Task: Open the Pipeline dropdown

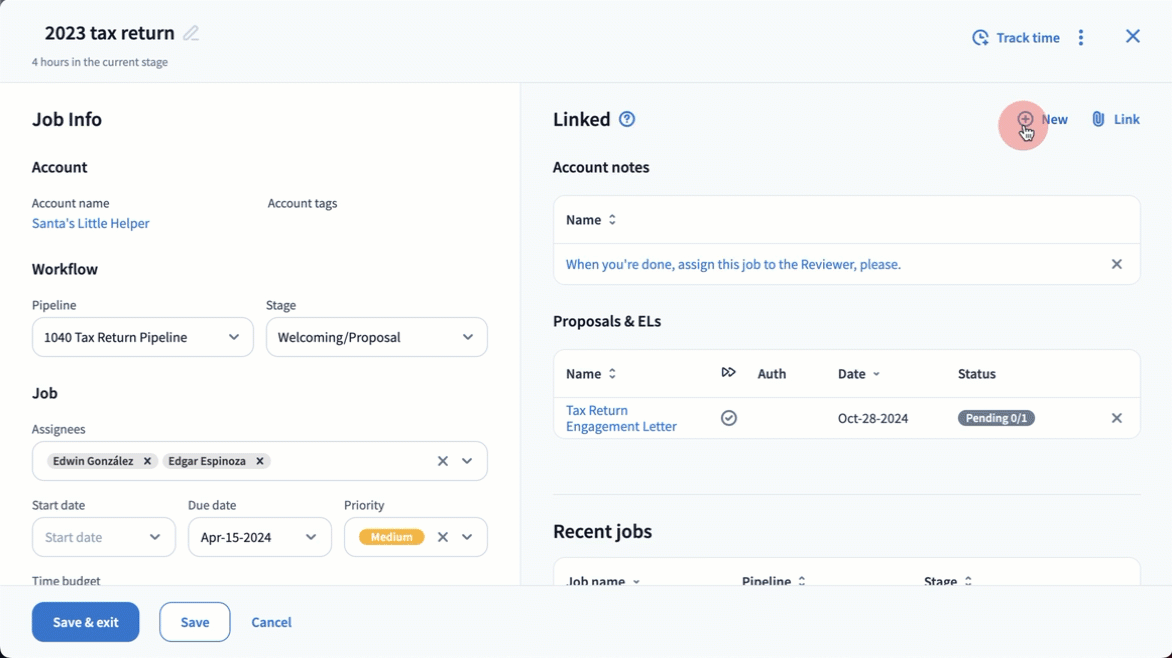Action: click(142, 337)
